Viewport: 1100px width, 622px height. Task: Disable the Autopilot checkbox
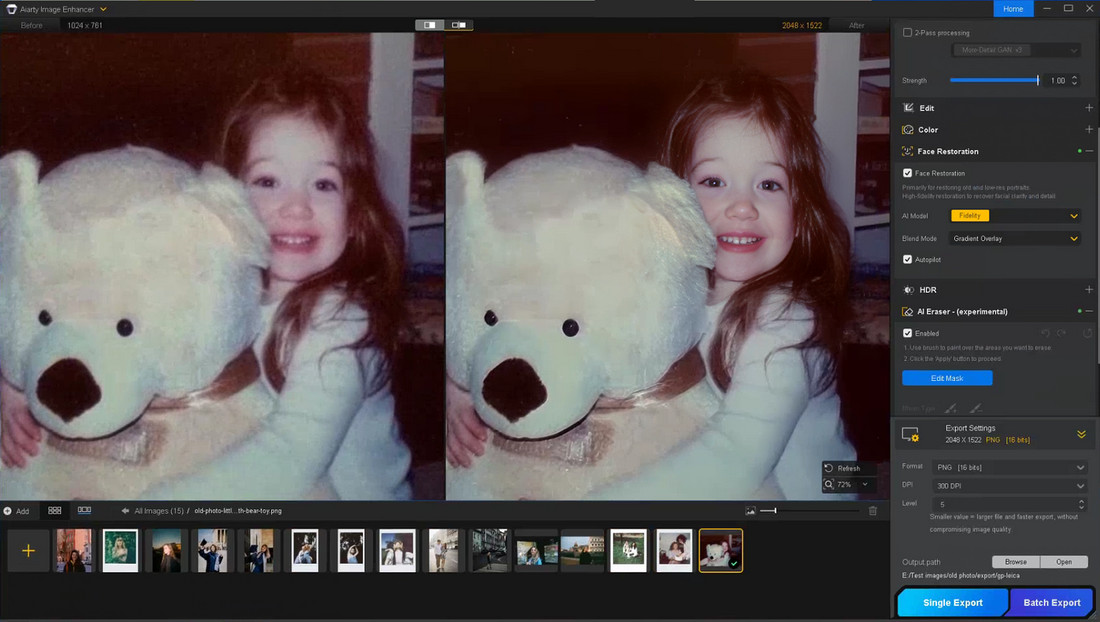click(907, 259)
